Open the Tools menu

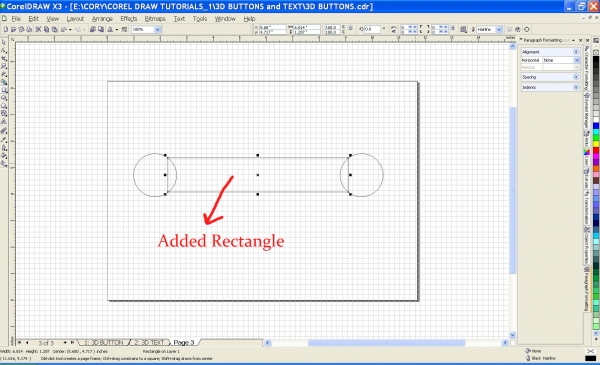(200, 18)
